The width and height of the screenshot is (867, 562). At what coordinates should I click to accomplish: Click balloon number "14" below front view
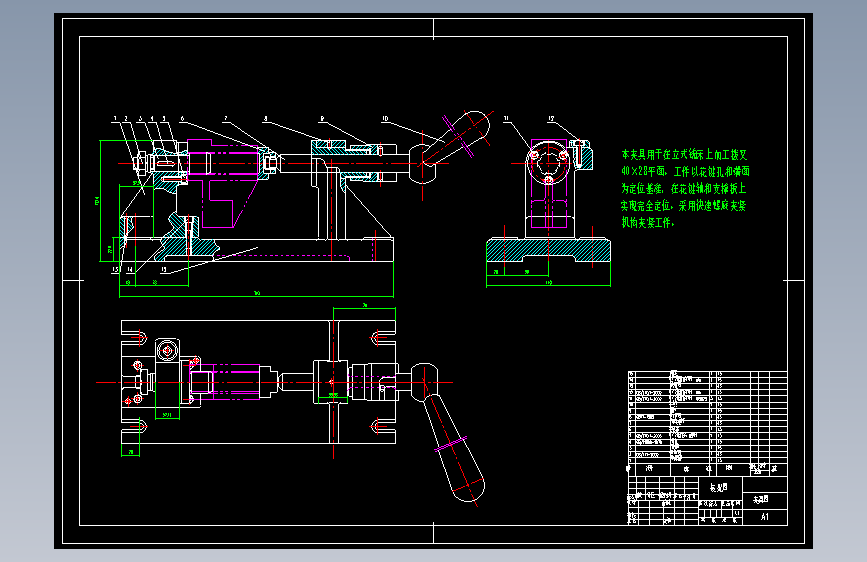click(130, 269)
